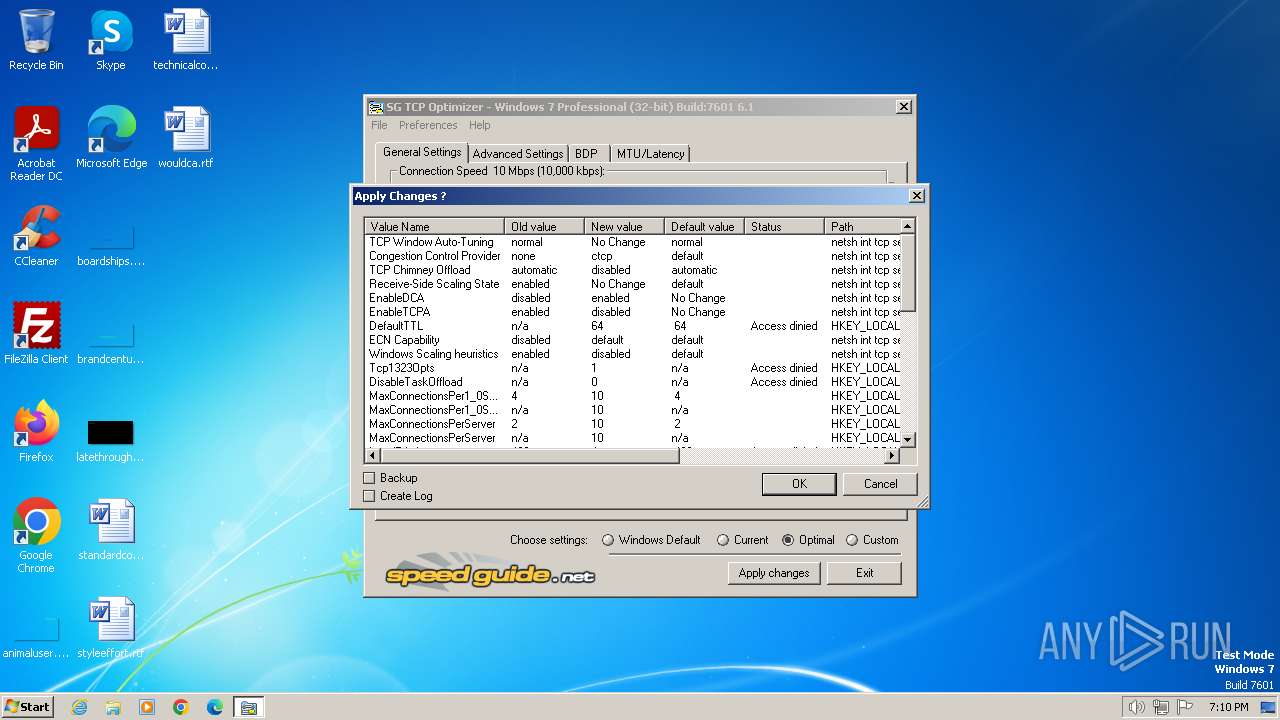Launch the Microsoft Edge desktop shortcut

(x=111, y=138)
